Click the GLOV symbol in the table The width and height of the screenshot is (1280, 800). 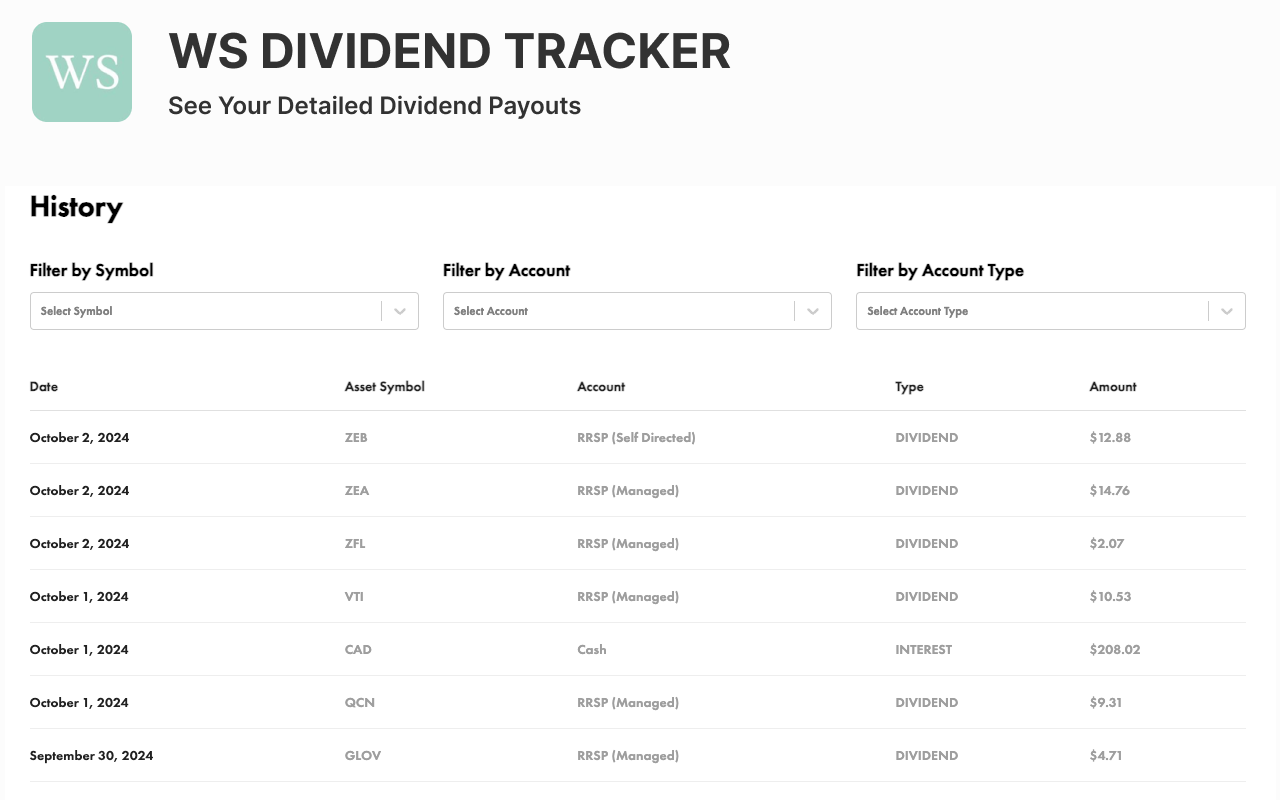(x=362, y=755)
